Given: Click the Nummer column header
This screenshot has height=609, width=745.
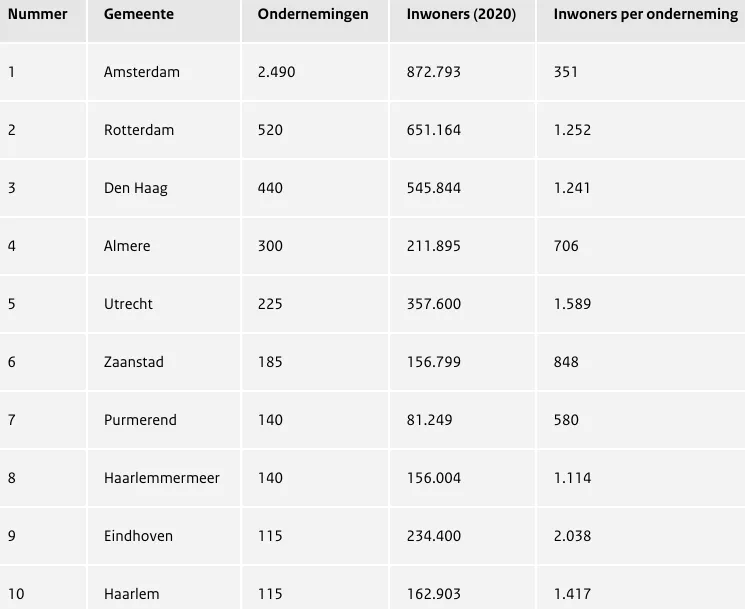Looking at the screenshot, I should [x=38, y=15].
